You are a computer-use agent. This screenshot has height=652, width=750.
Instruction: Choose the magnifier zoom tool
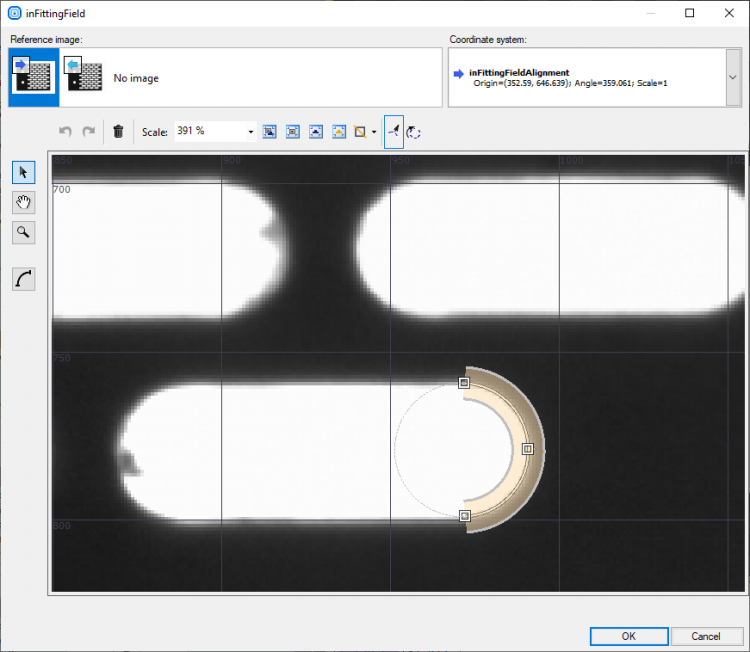(24, 232)
